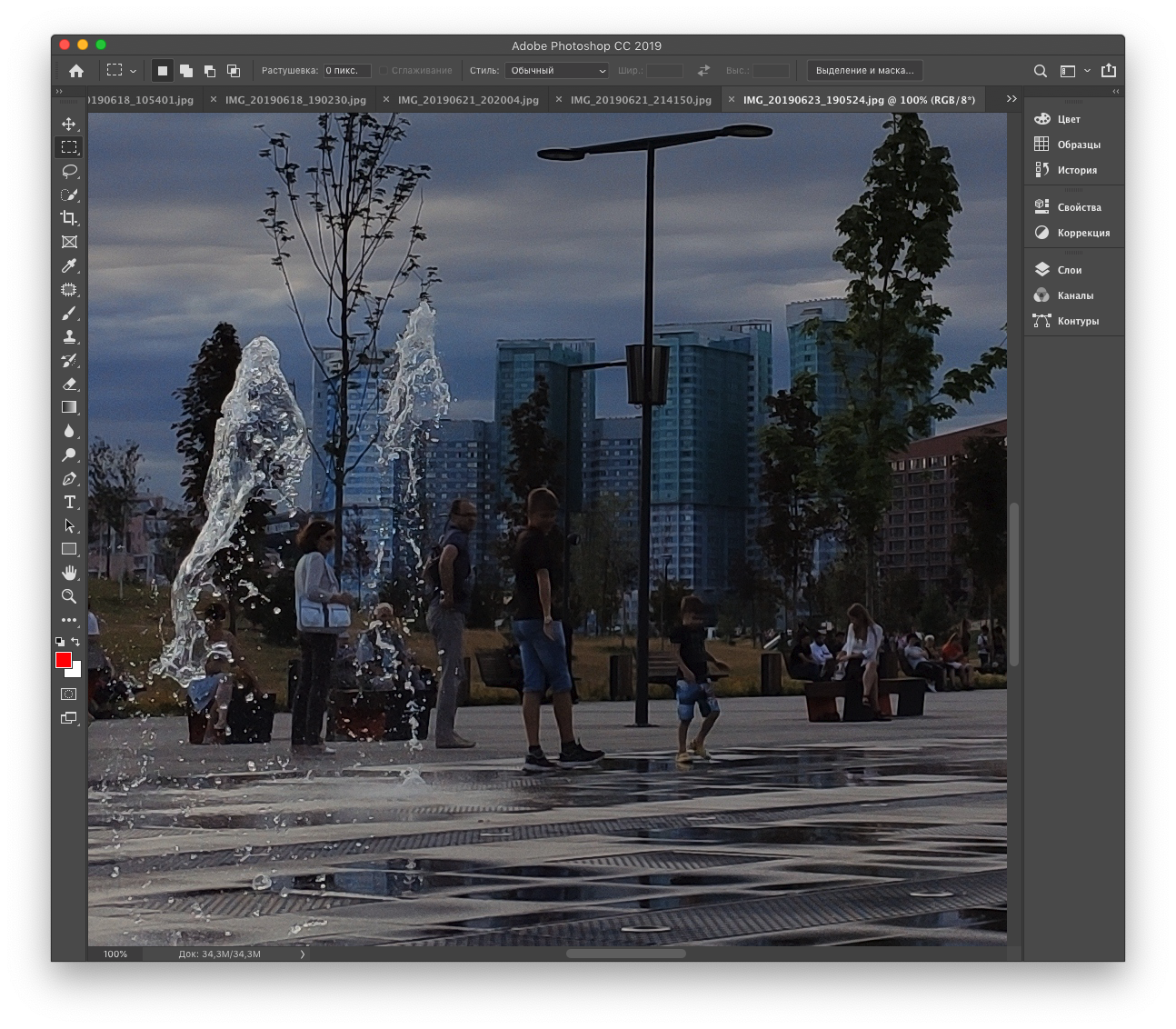Open the История panel
Image resolution: width=1176 pixels, height=1029 pixels.
[1076, 170]
